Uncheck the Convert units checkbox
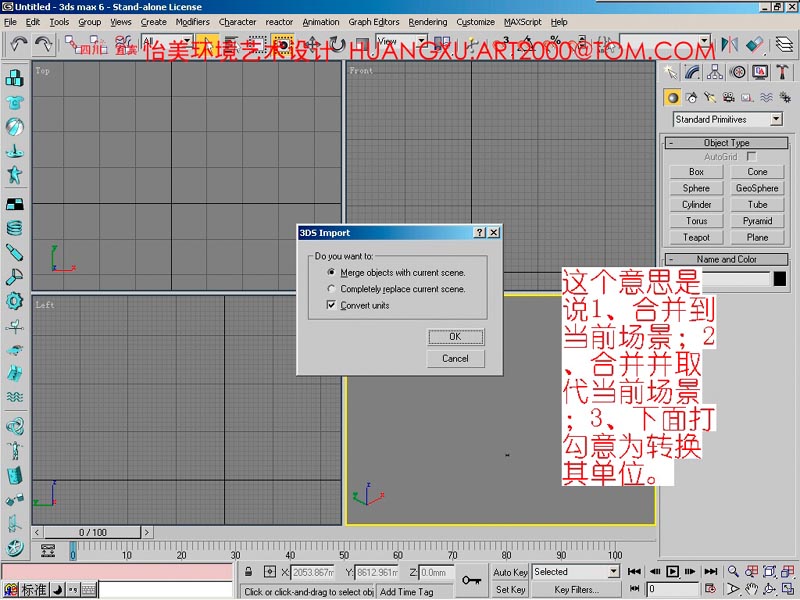Image resolution: width=800 pixels, height=600 pixels. pos(331,306)
